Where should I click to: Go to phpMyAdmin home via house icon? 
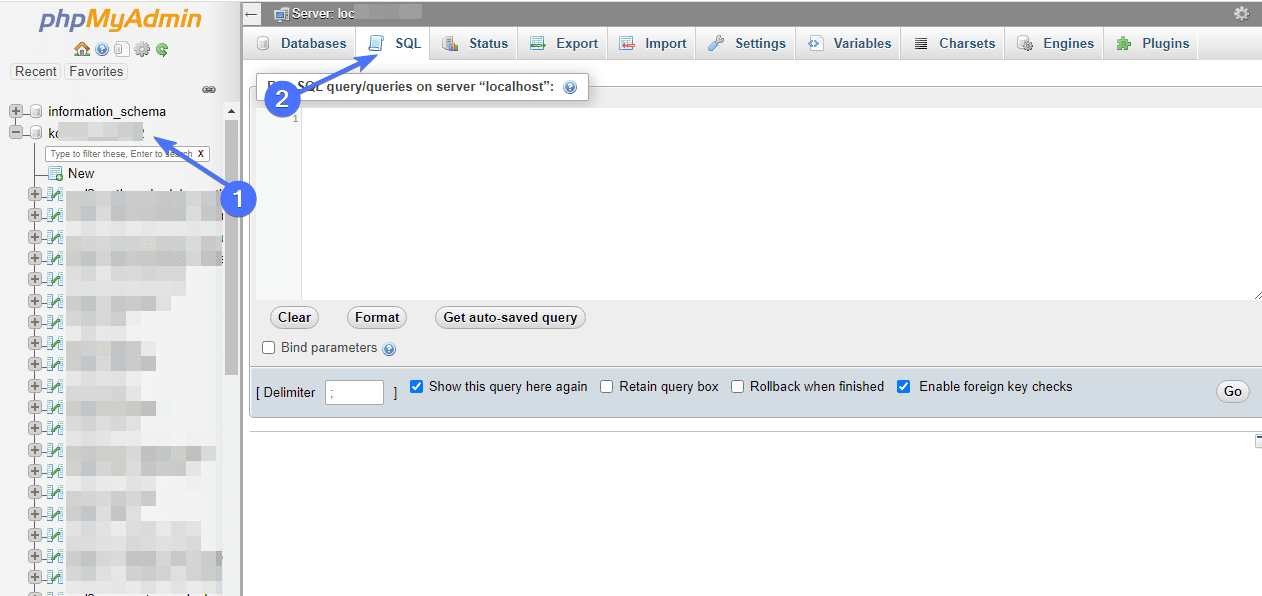click(x=82, y=49)
